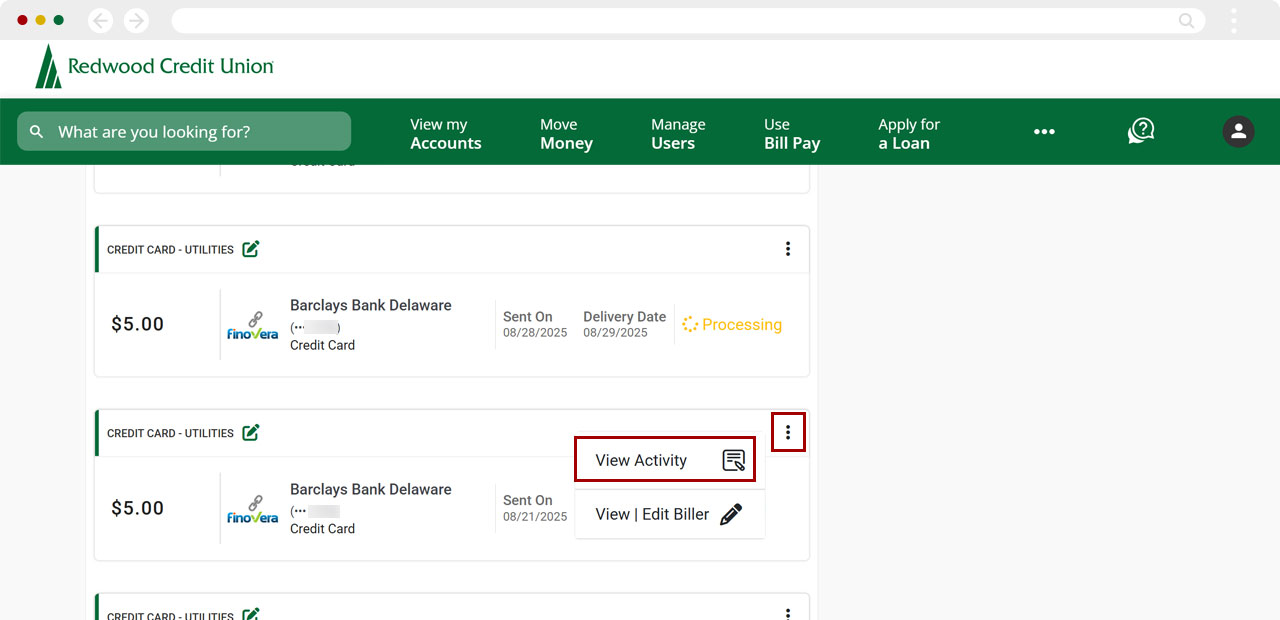The width and height of the screenshot is (1280, 620).
Task: Open the highlighted three-dot menu
Action: click(x=788, y=431)
